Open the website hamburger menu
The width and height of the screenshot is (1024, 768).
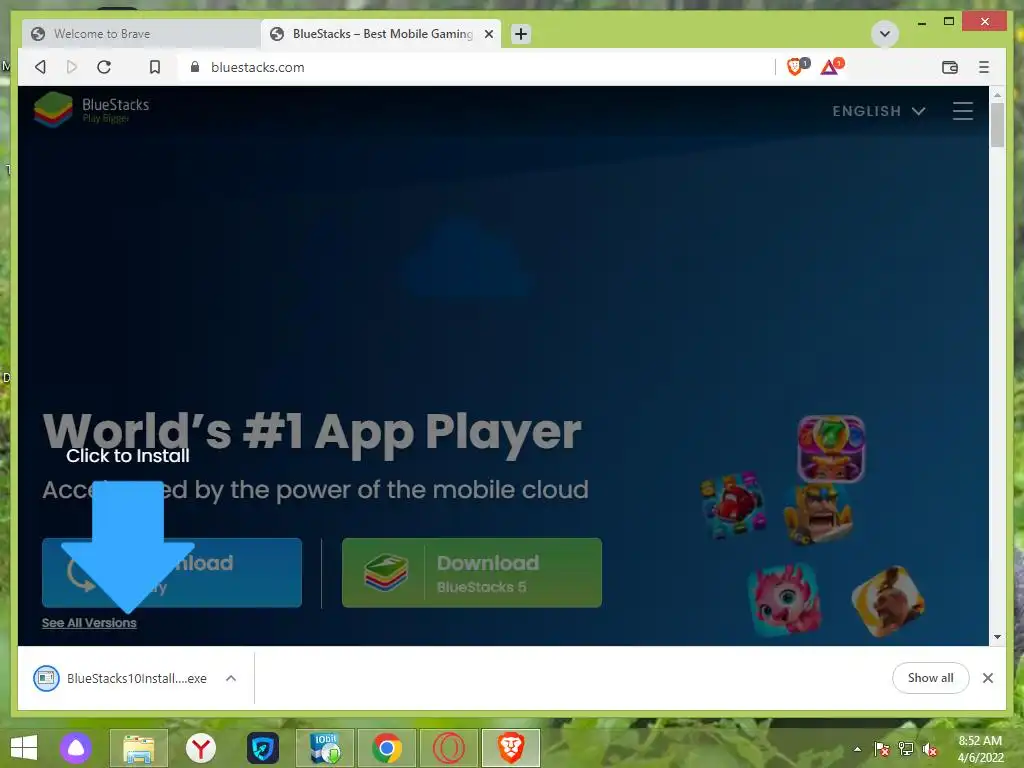pyautogui.click(x=963, y=110)
